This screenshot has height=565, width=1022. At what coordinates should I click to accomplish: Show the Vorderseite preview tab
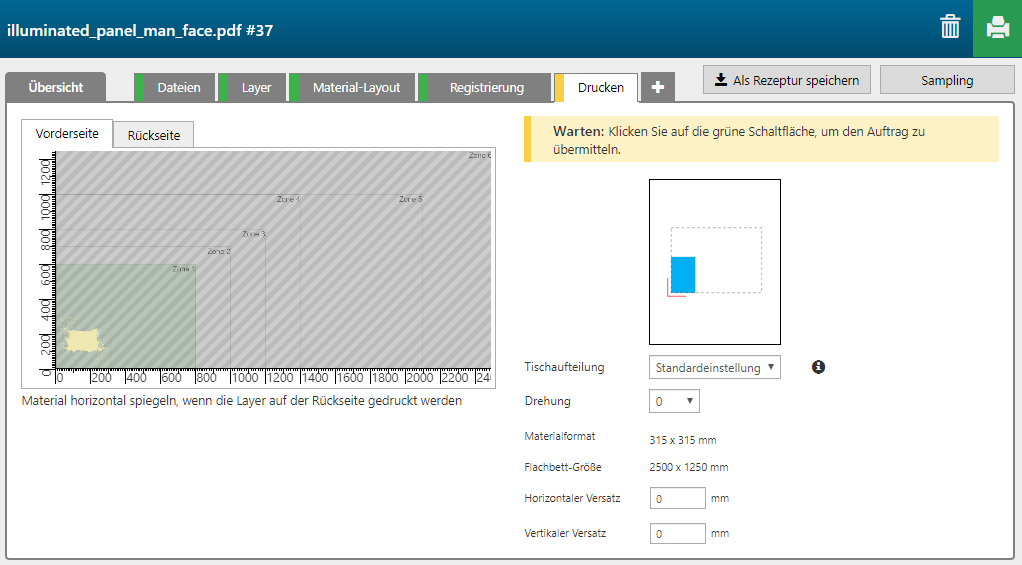(67, 134)
